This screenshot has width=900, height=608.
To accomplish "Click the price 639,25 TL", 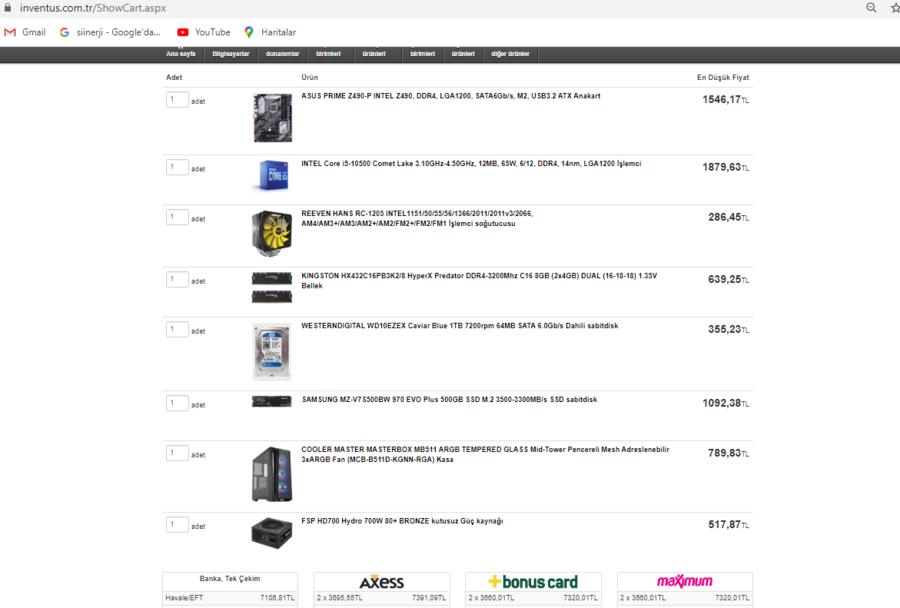I will 728,279.
